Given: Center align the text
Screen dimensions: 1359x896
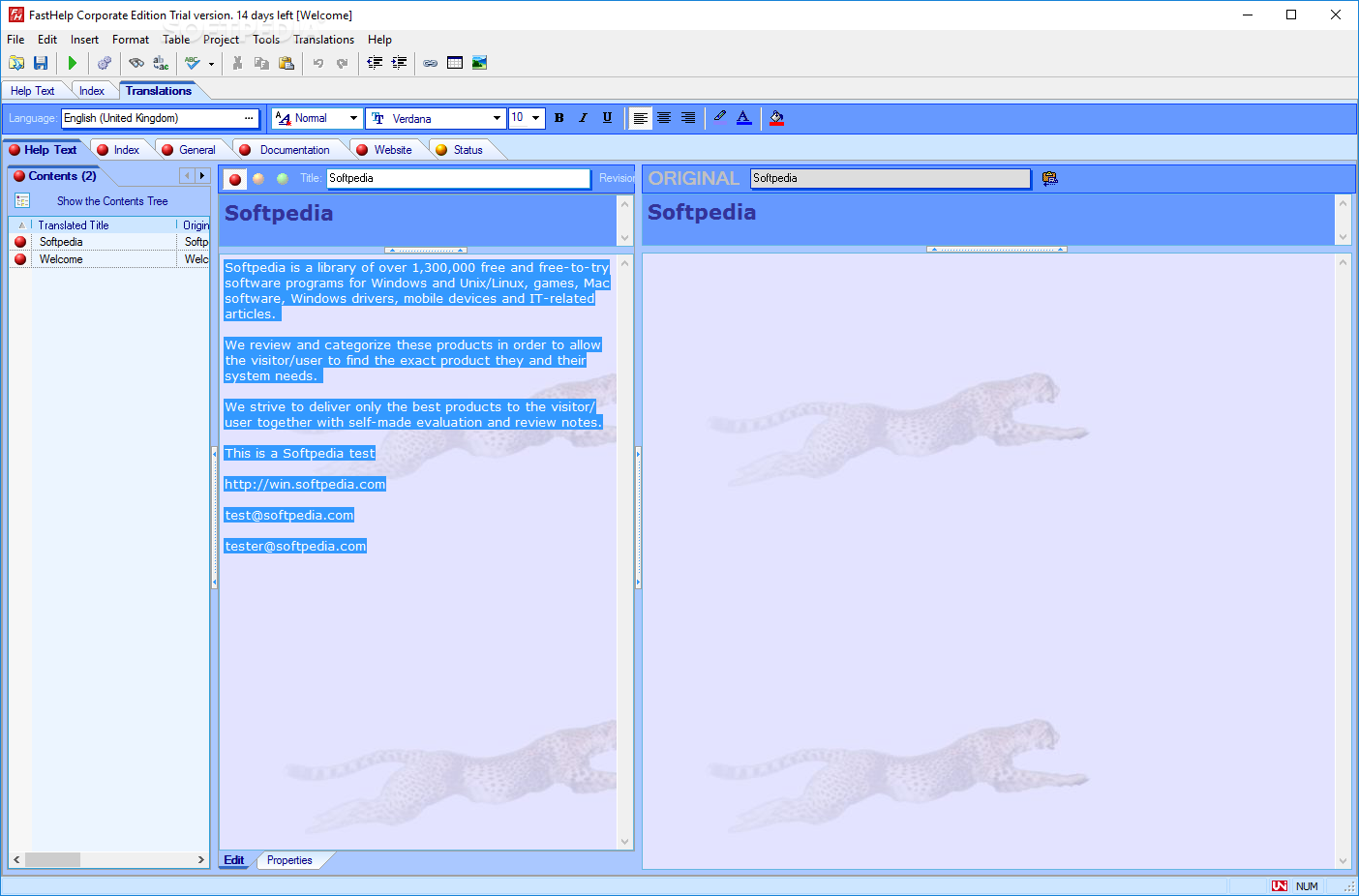Looking at the screenshot, I should tap(664, 118).
